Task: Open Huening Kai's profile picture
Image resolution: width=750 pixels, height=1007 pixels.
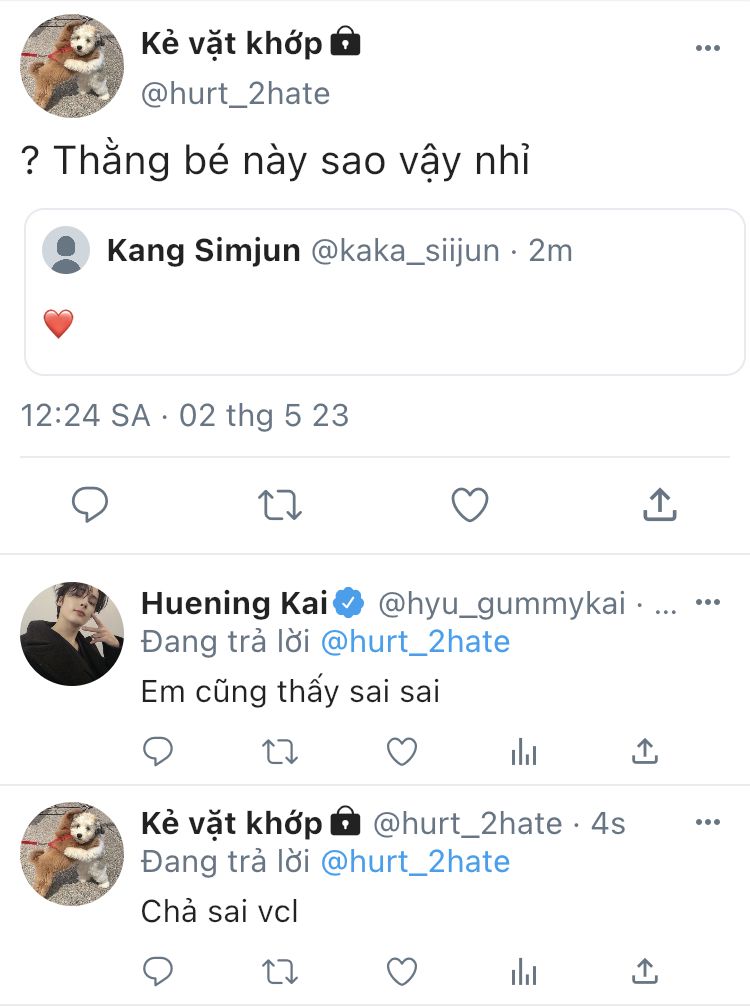Action: 72,634
